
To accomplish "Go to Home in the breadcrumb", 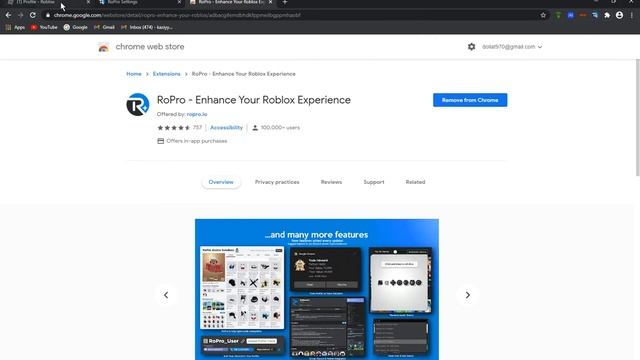I will [x=134, y=74].
